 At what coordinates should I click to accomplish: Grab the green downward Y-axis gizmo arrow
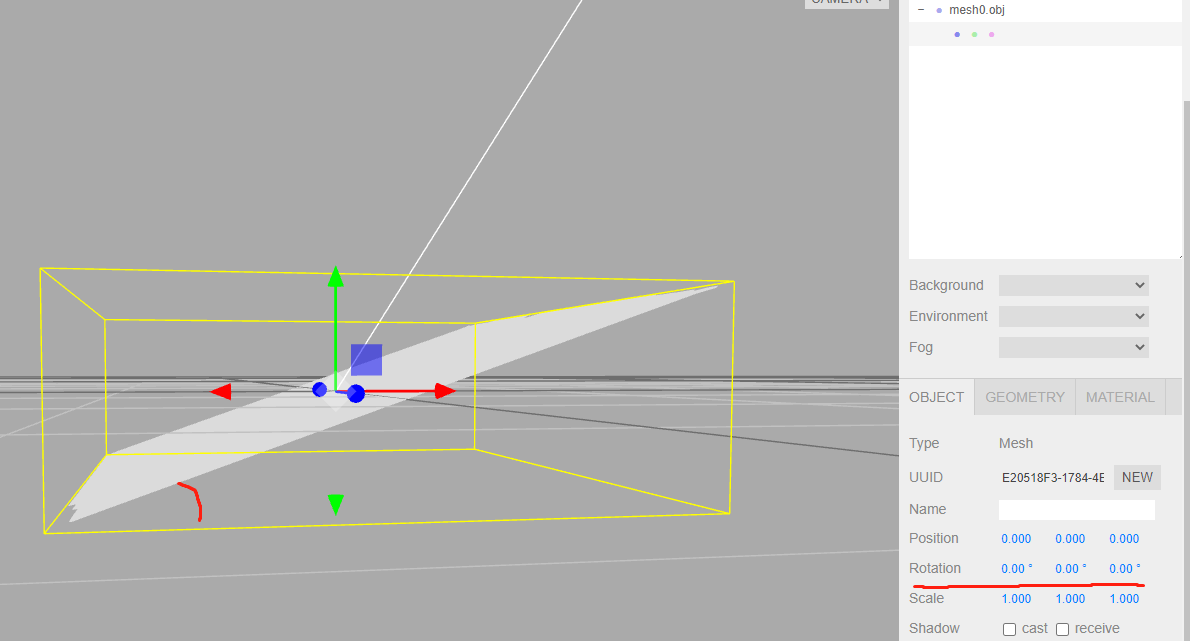pyautogui.click(x=335, y=504)
